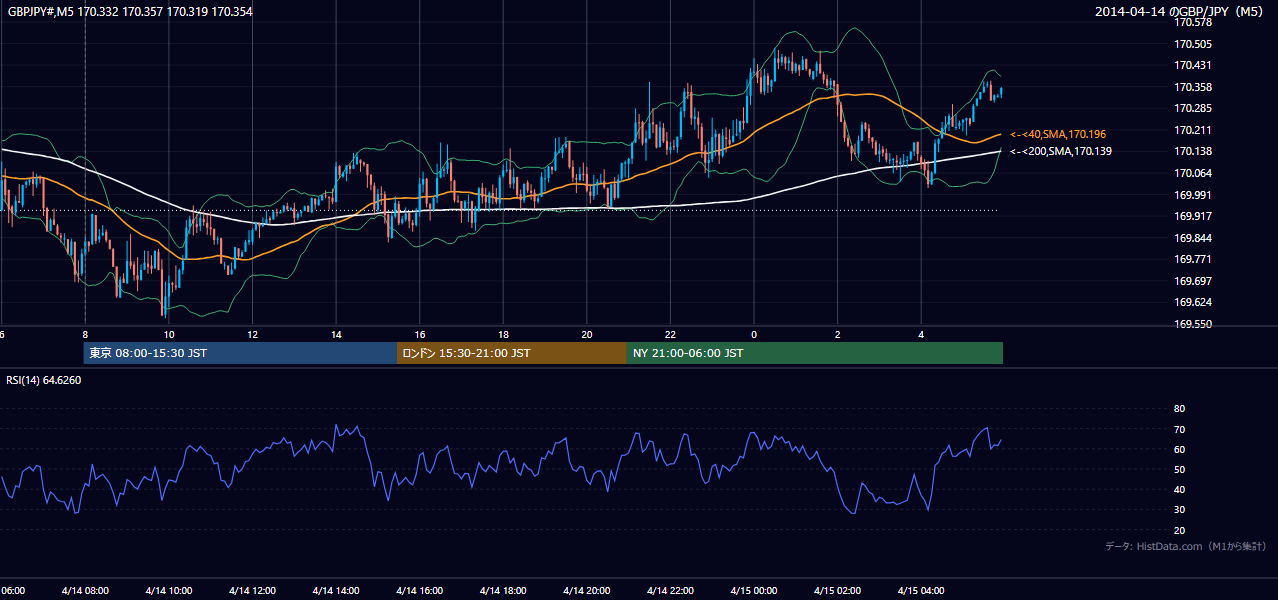Click the 4/14 10:00 bottom date label

(x=169, y=590)
